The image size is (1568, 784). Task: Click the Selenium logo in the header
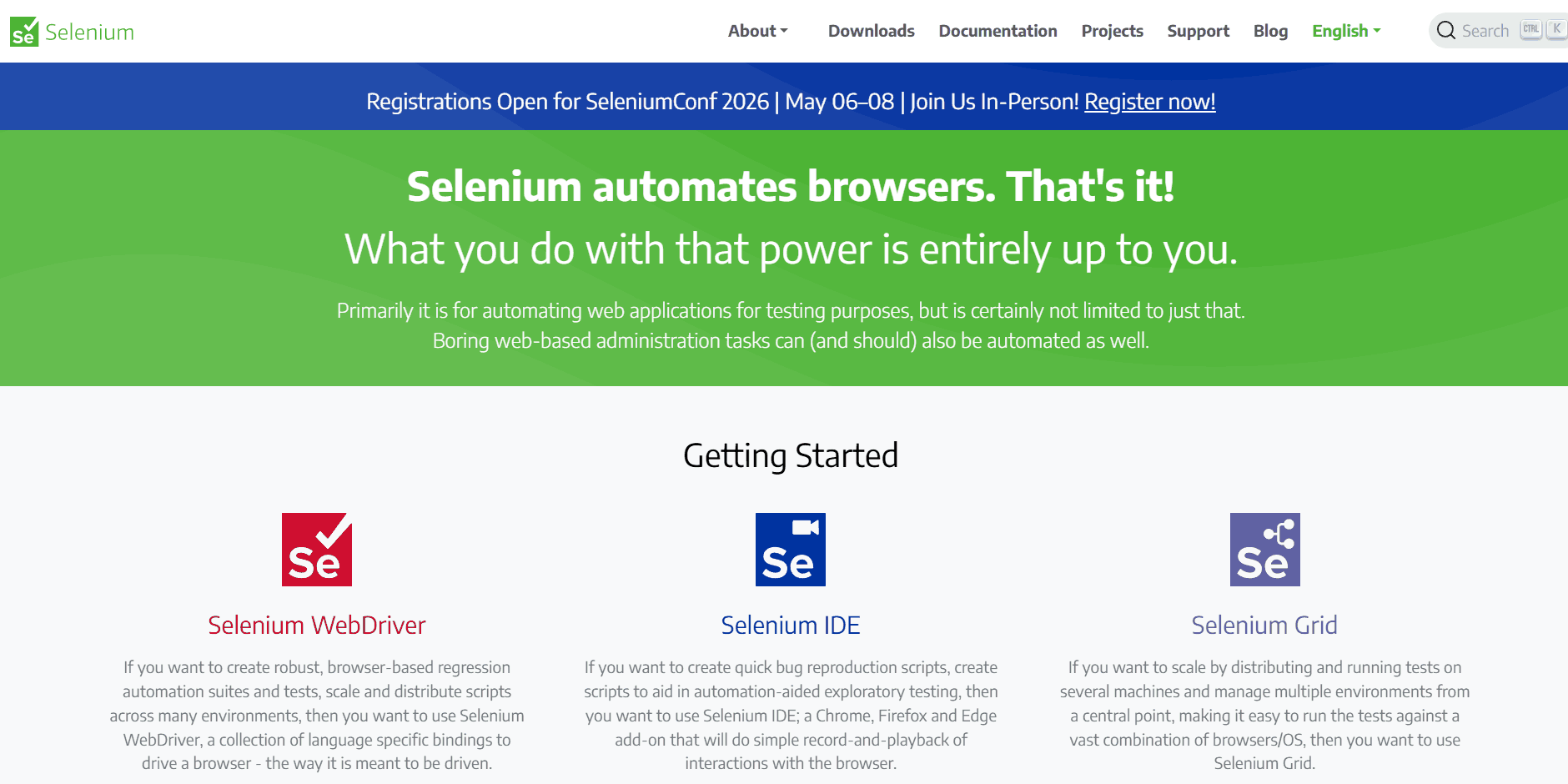point(71,31)
